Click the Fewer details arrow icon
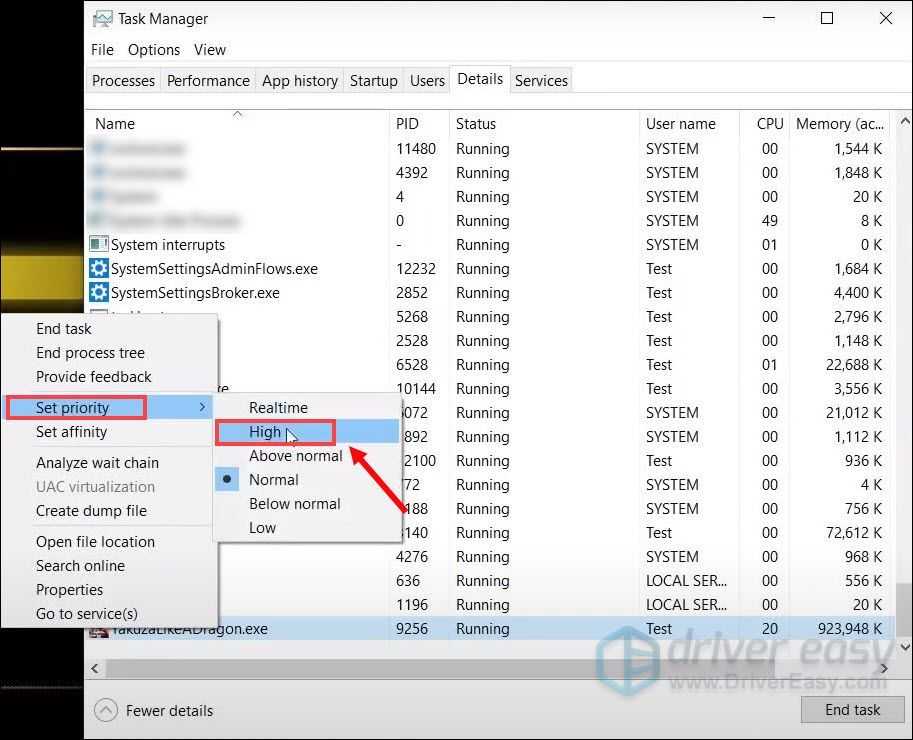Image resolution: width=913 pixels, height=740 pixels. pos(105,711)
